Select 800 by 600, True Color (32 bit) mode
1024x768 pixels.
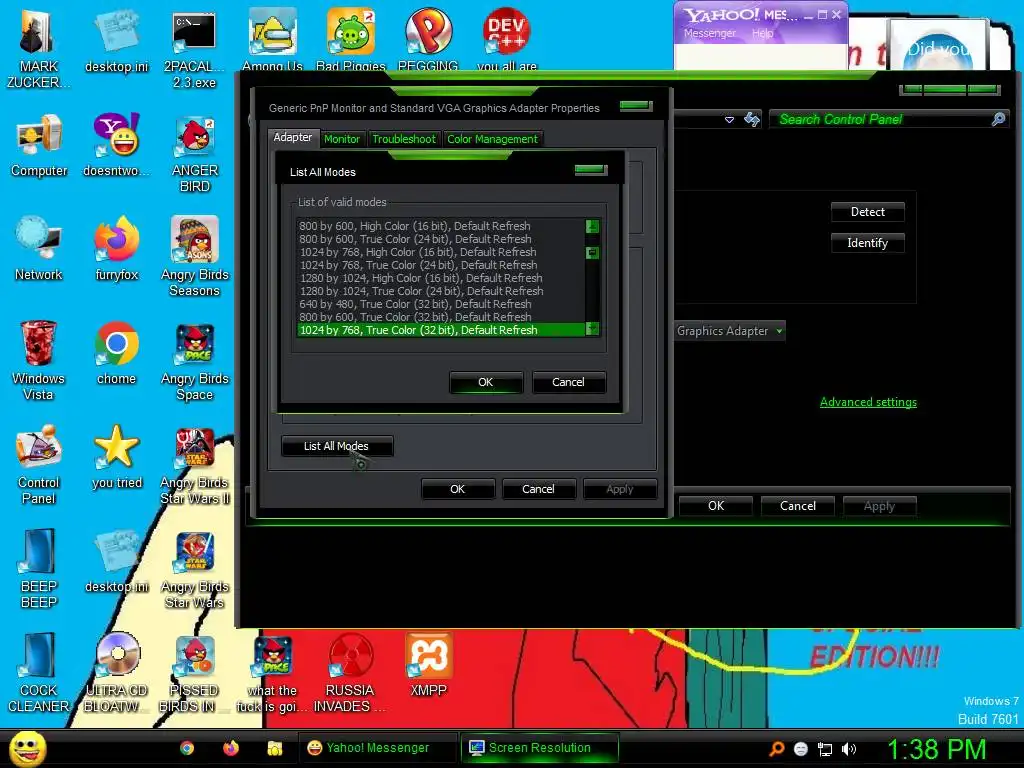point(441,317)
